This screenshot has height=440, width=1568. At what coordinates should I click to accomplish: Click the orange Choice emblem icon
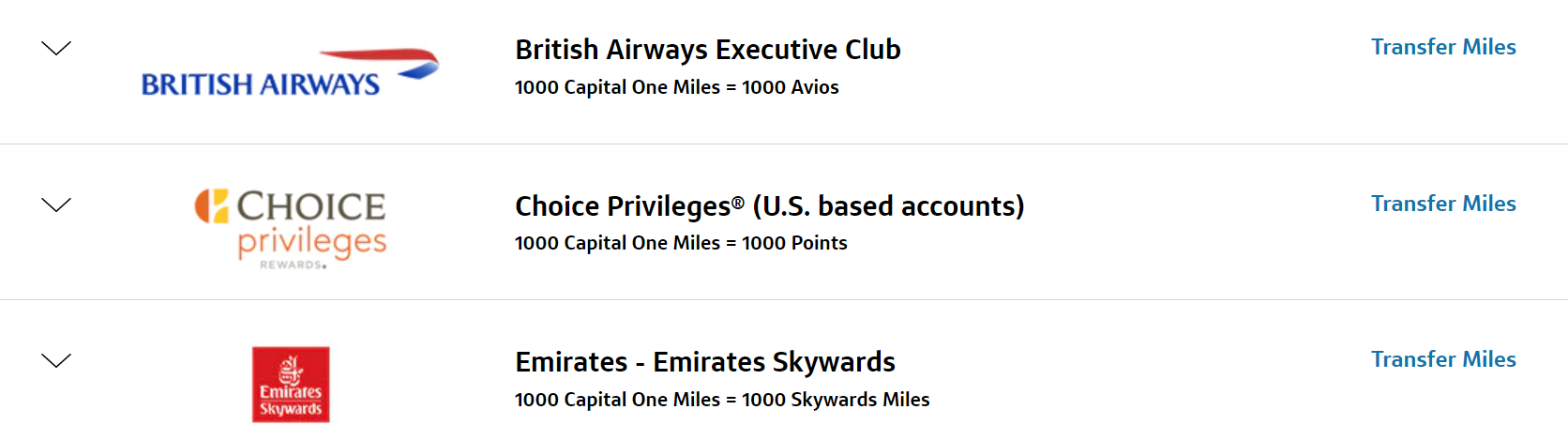pyautogui.click(x=211, y=205)
